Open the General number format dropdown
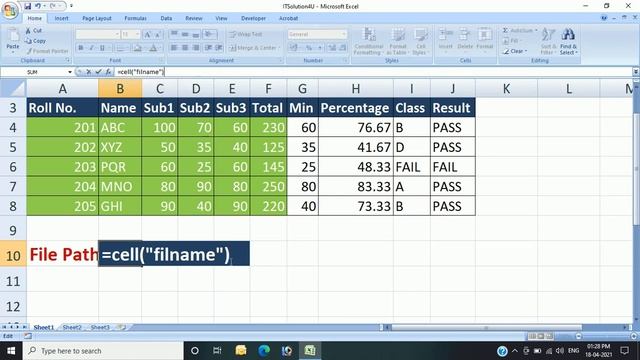640x360 pixels. tap(344, 34)
